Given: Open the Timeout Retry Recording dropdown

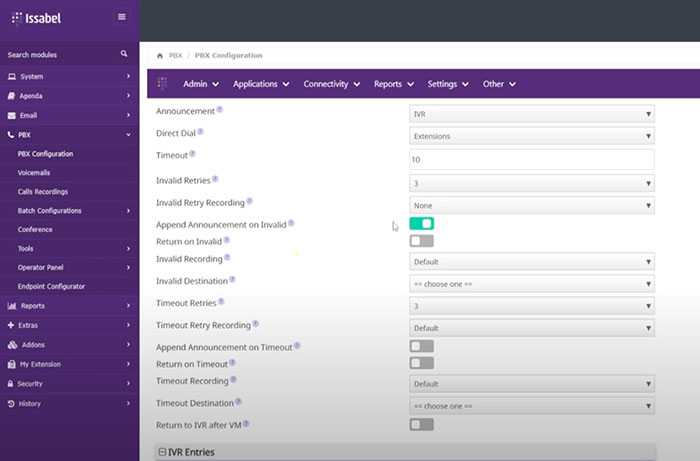Looking at the screenshot, I should tap(532, 328).
